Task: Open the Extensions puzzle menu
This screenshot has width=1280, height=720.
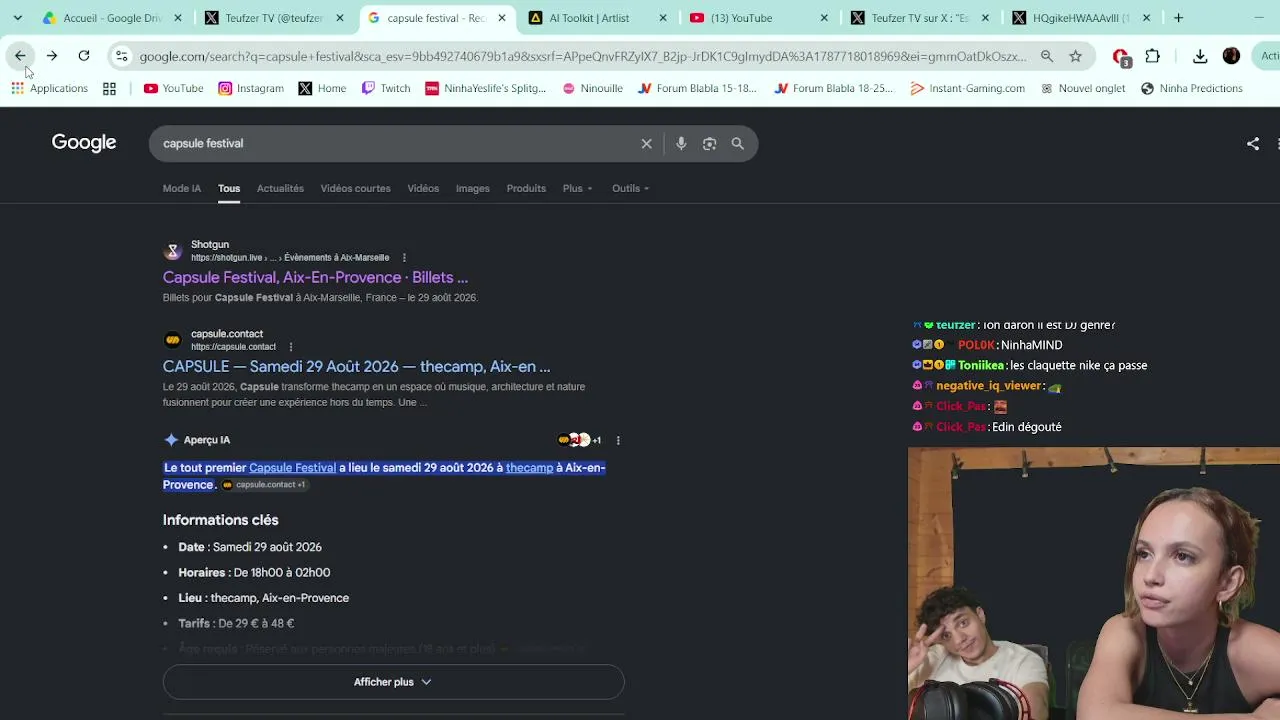Action: 1152,56
